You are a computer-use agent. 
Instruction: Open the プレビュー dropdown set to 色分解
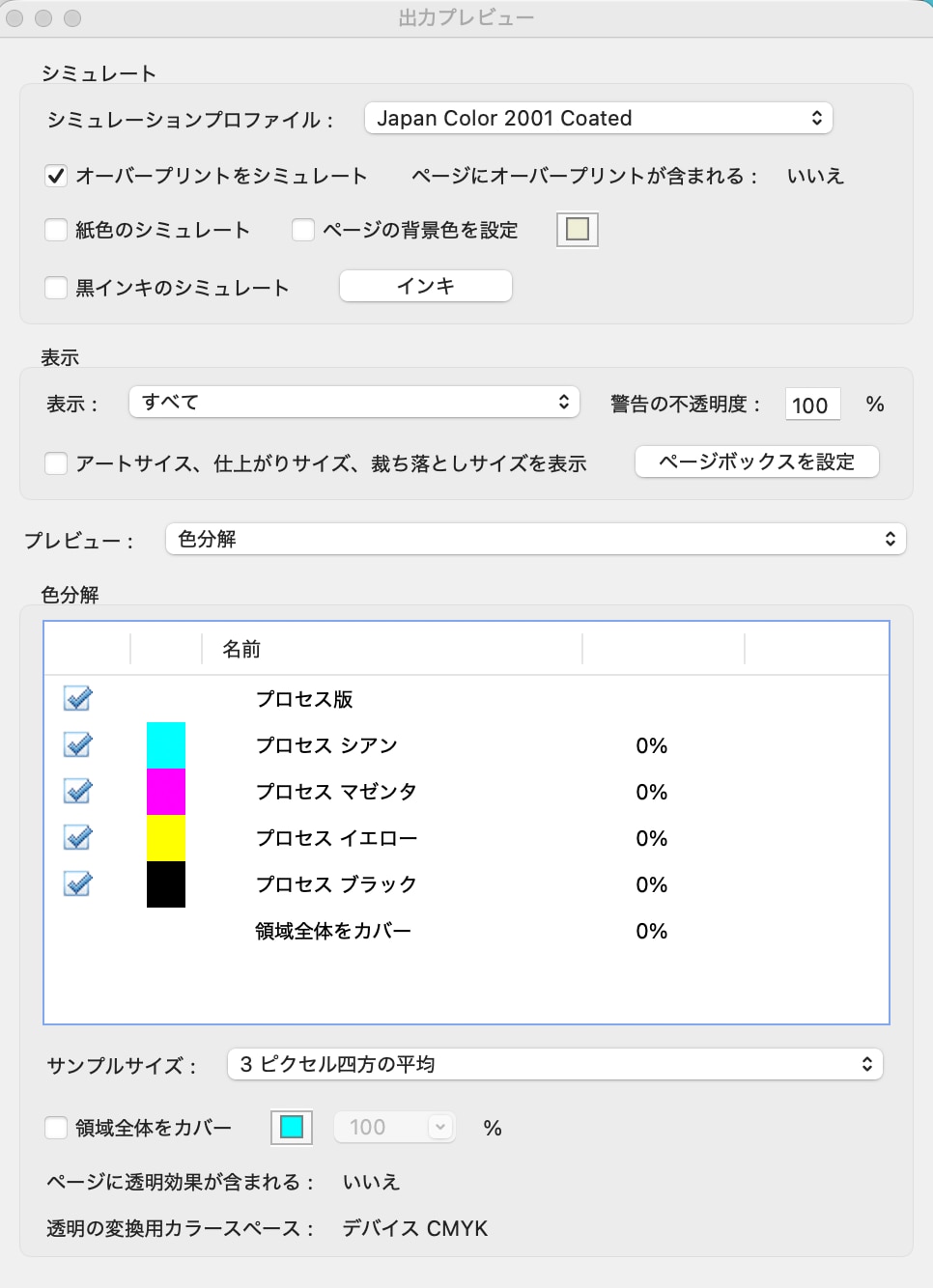click(535, 539)
